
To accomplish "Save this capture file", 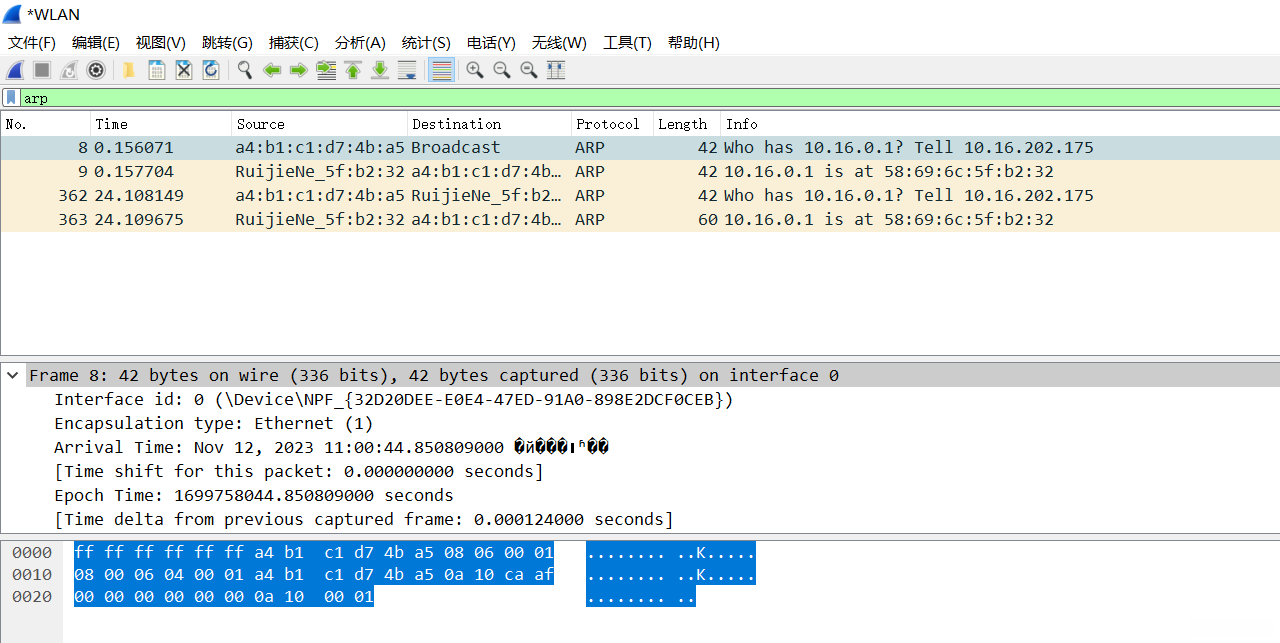I will tap(157, 70).
